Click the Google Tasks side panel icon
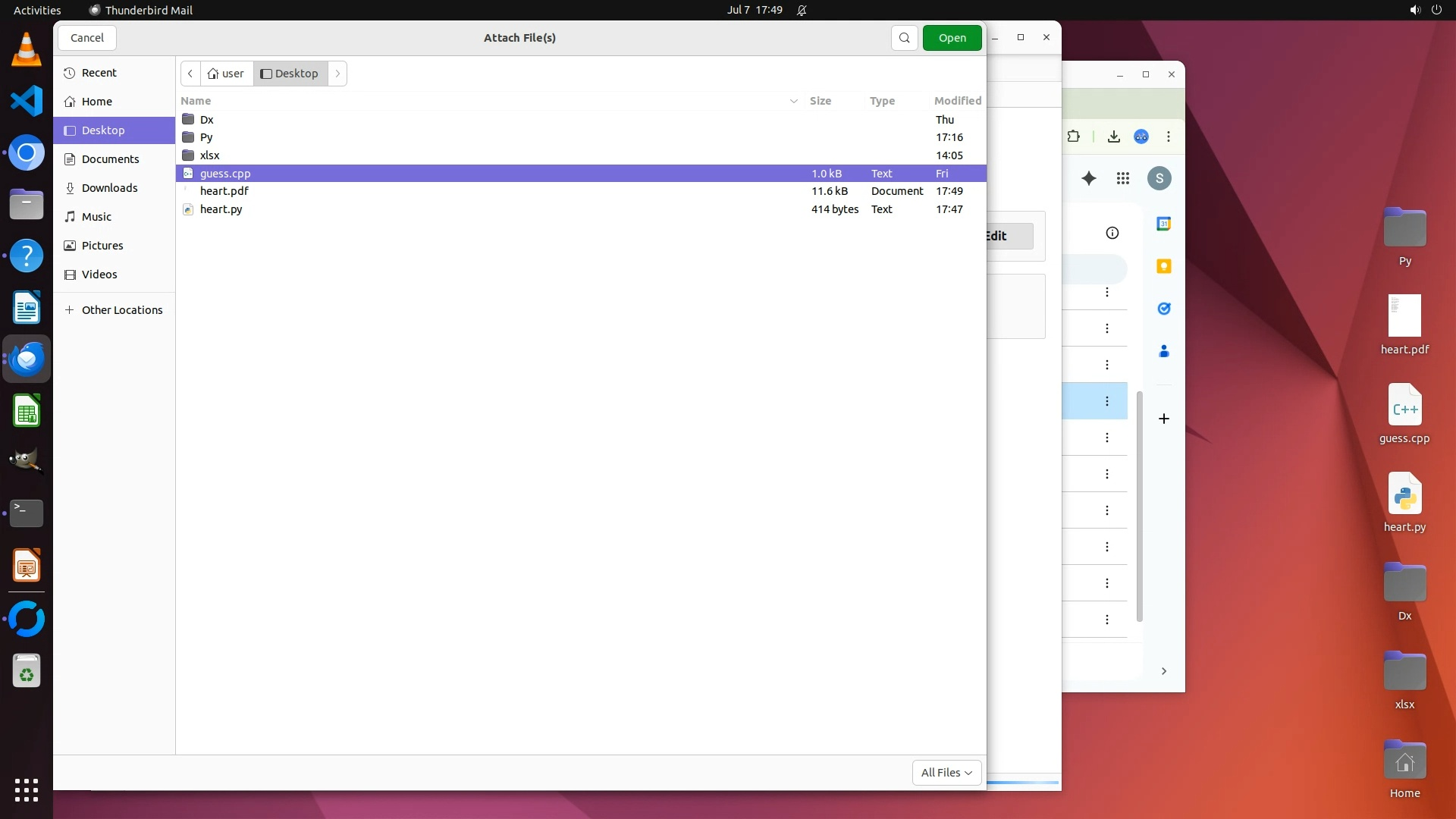This screenshot has width=1456, height=819. (x=1163, y=309)
